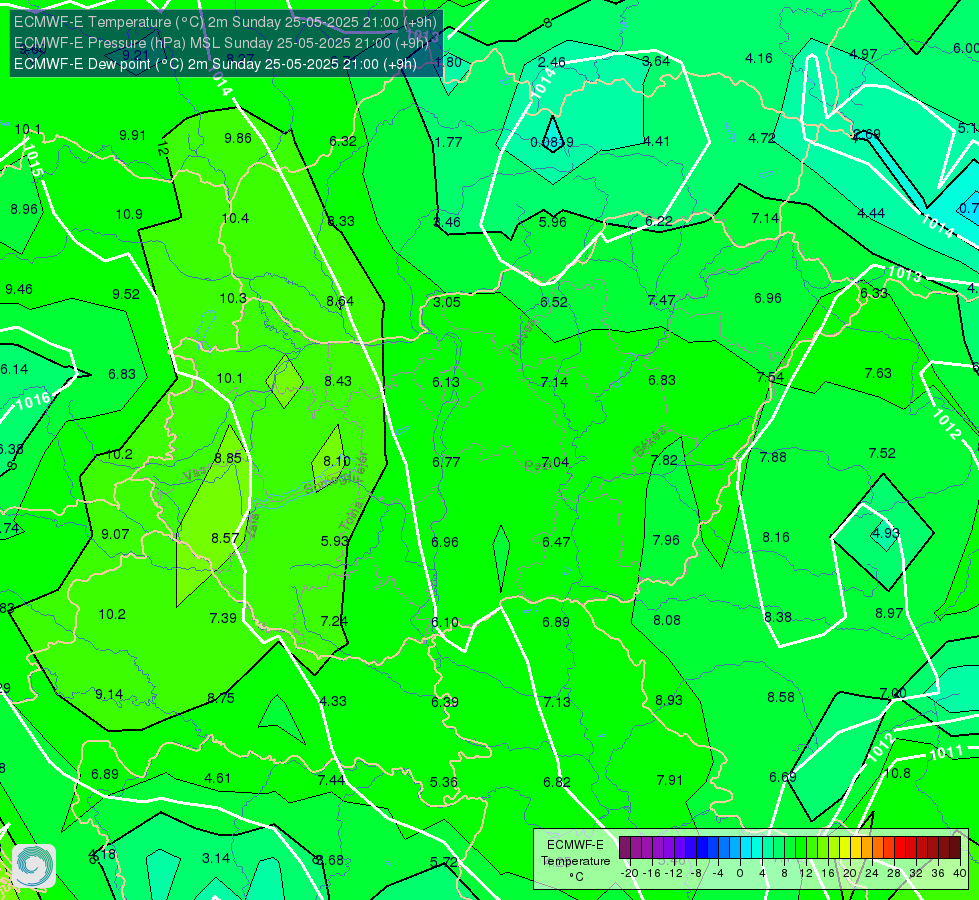Click the 4.41 dew point value

tap(656, 141)
